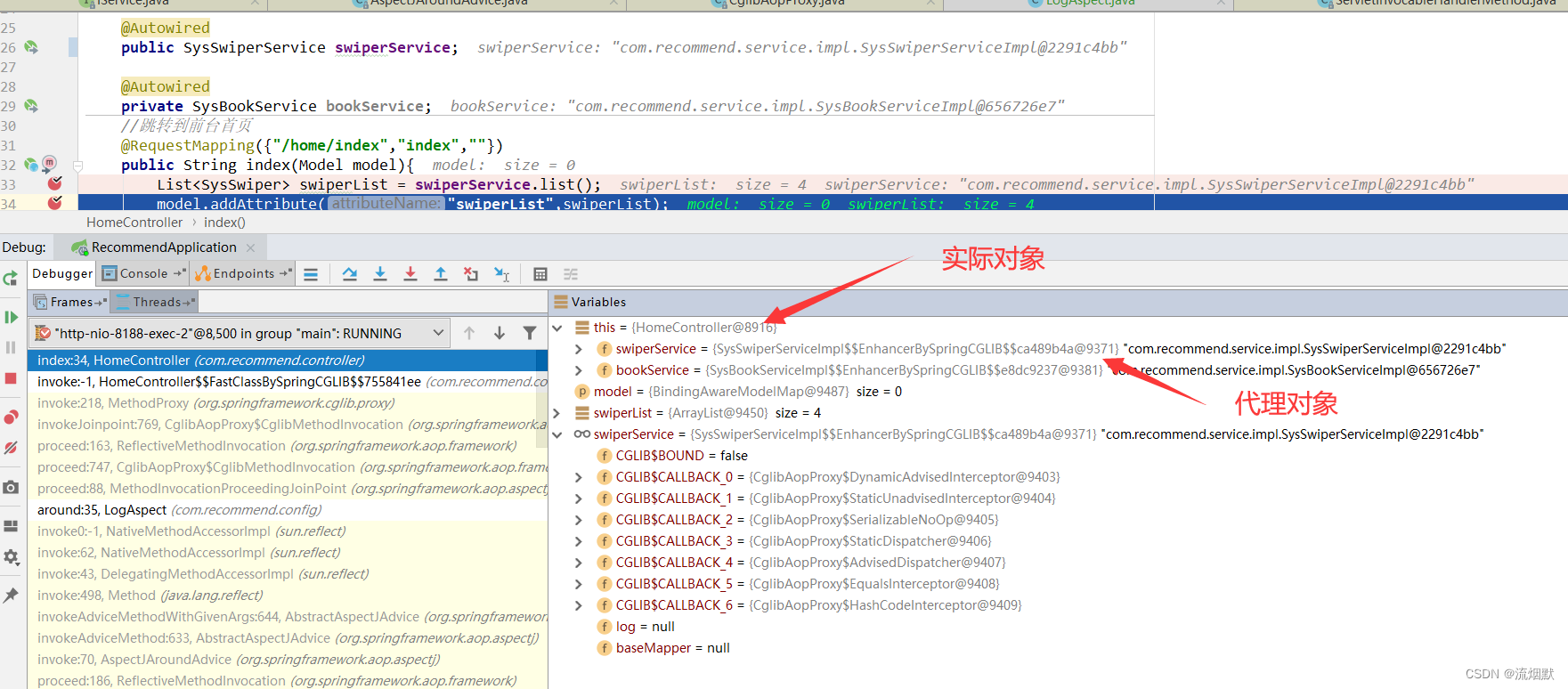Open the View Breakpoints icon
The image size is (1568, 689).
[11, 417]
